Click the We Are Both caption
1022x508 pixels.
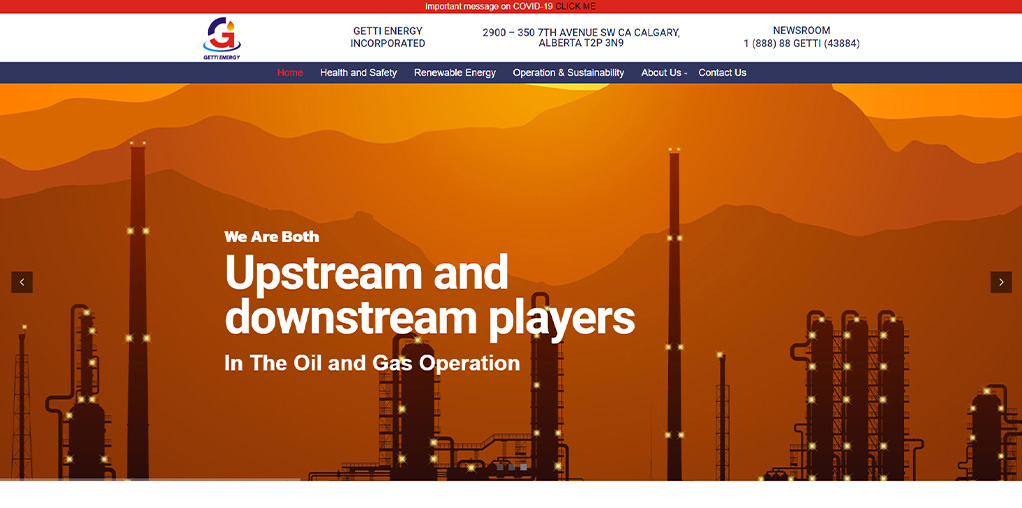(x=271, y=237)
